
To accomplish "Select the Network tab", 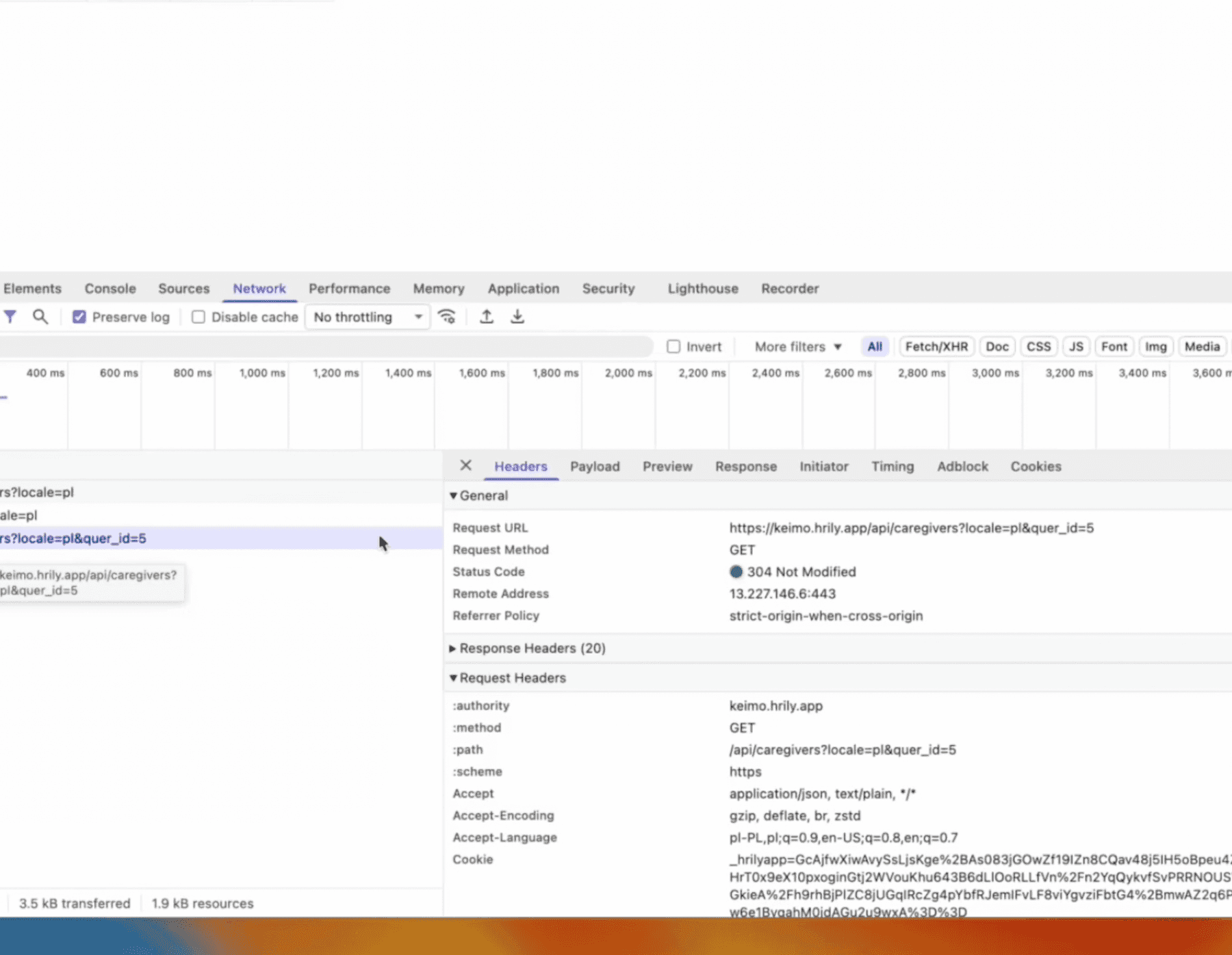I will [259, 289].
